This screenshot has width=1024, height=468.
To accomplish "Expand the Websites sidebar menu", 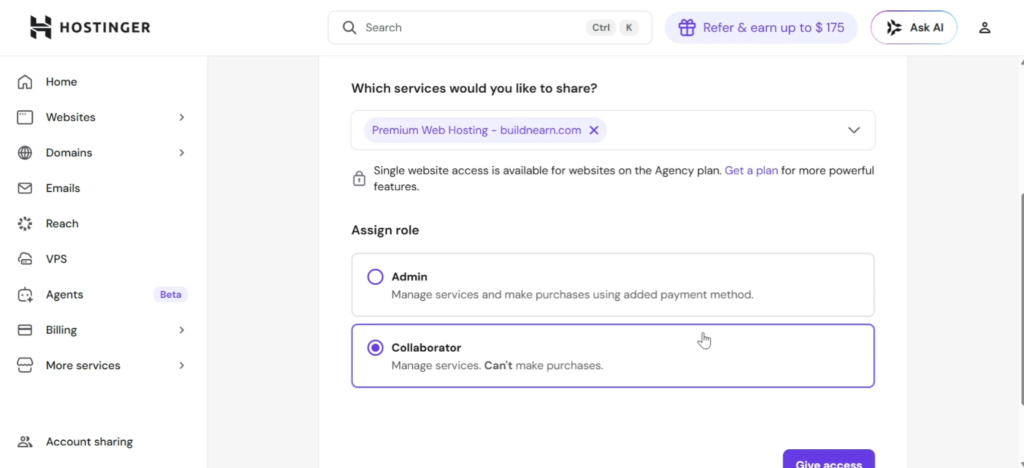I will pos(181,117).
